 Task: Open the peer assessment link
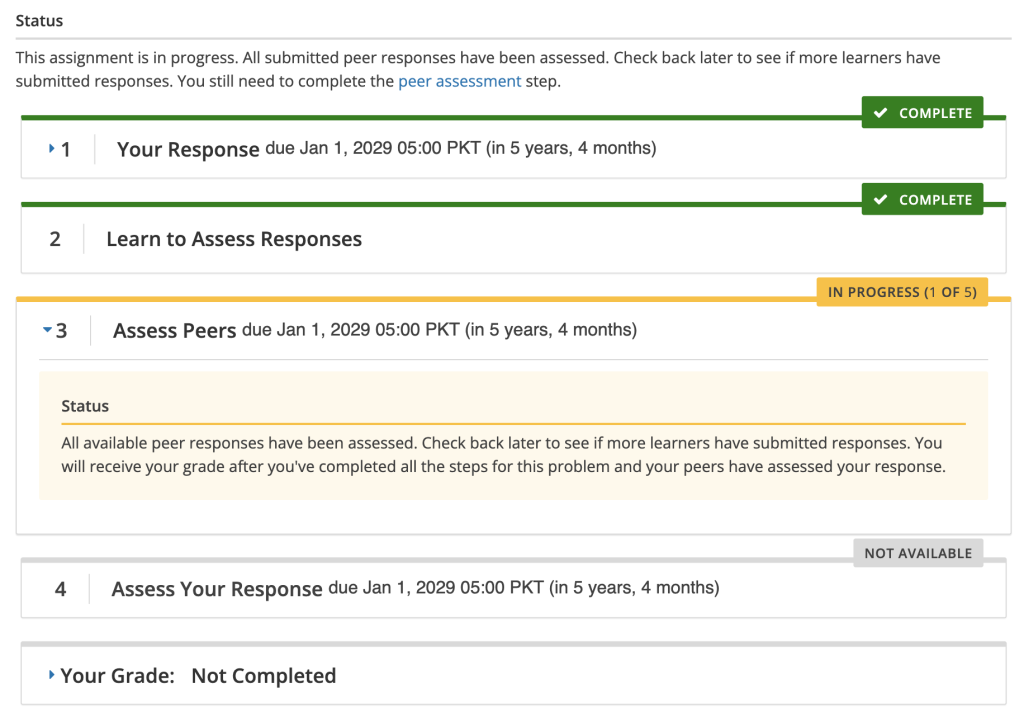pos(459,81)
